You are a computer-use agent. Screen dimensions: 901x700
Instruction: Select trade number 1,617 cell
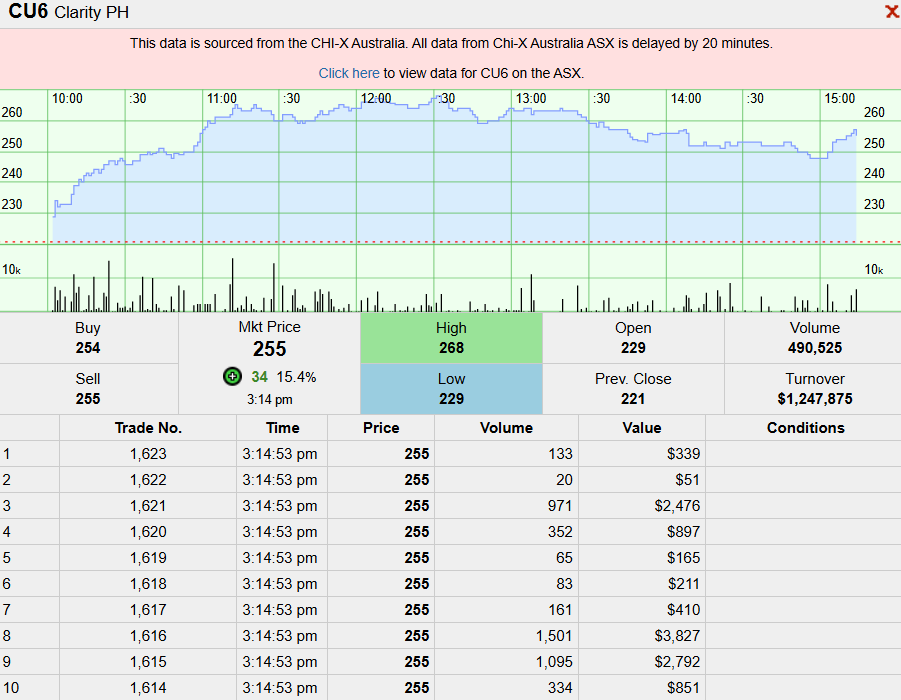[148, 610]
